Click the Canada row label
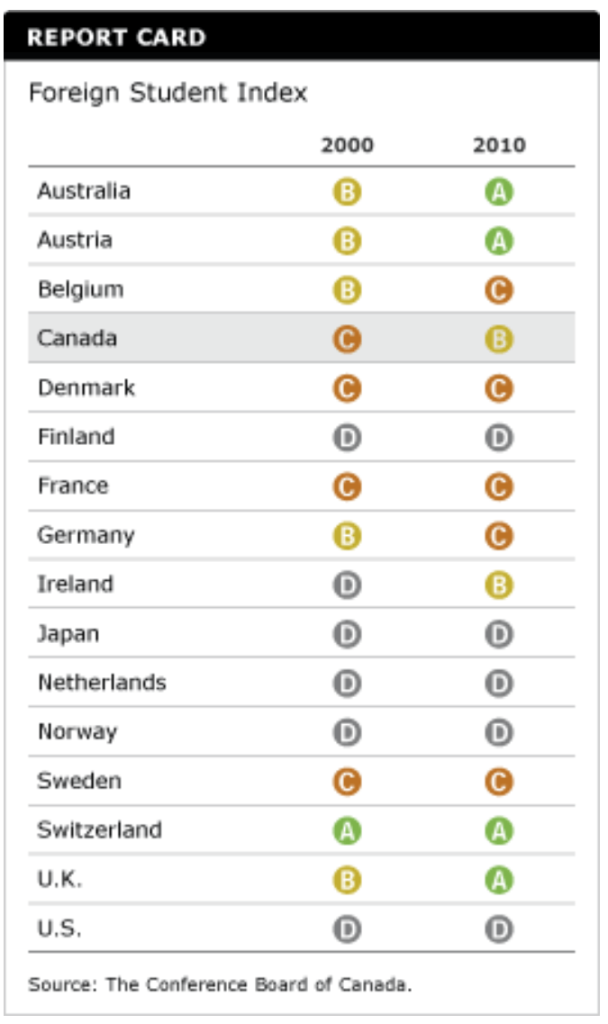608x1024 pixels. coord(77,338)
